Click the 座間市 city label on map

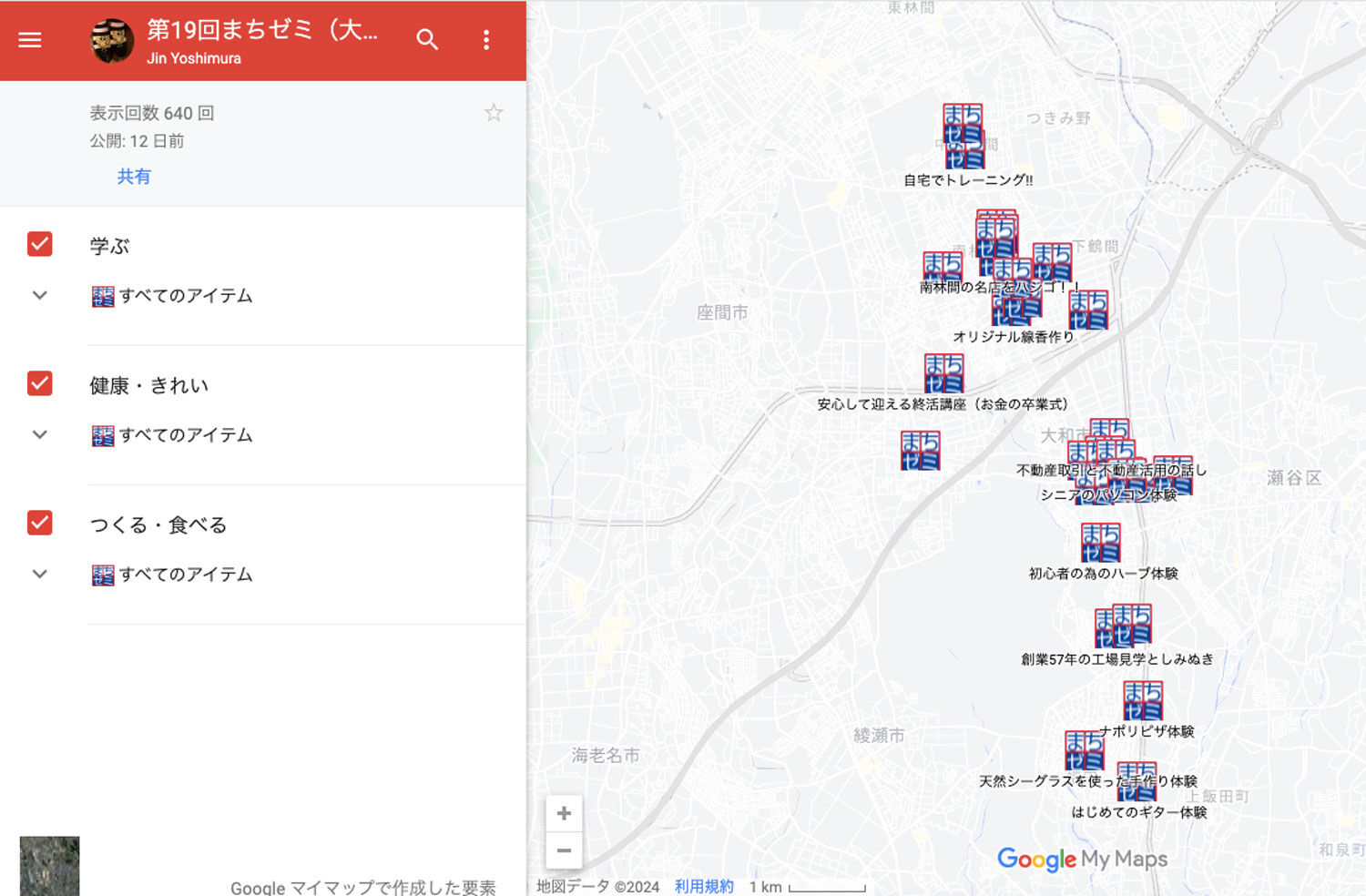[722, 312]
